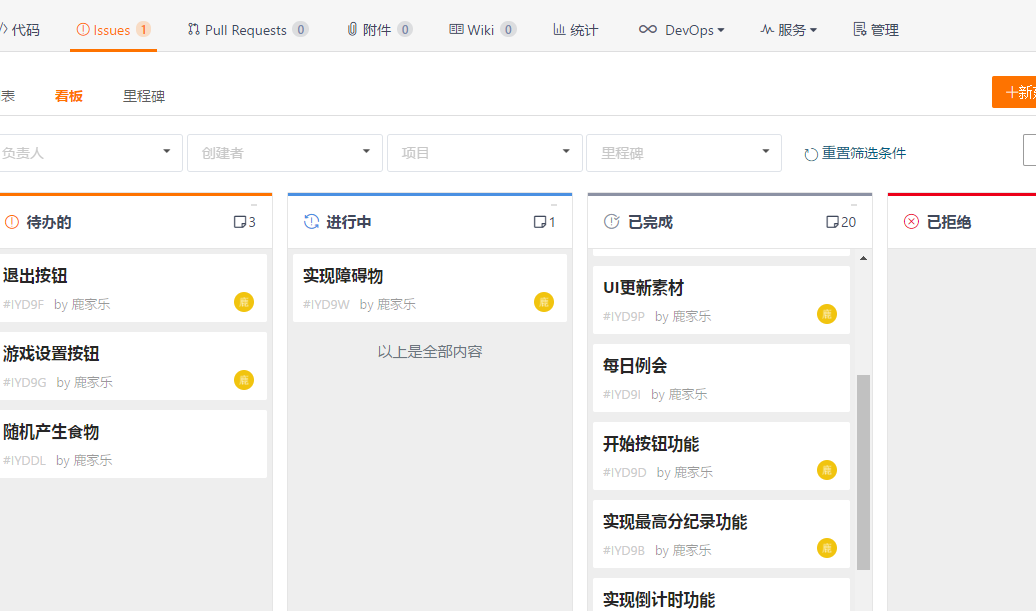Viewport: 1036px width, 611px height.
Task: Click the Pull Requests count badge
Action: tap(301, 30)
